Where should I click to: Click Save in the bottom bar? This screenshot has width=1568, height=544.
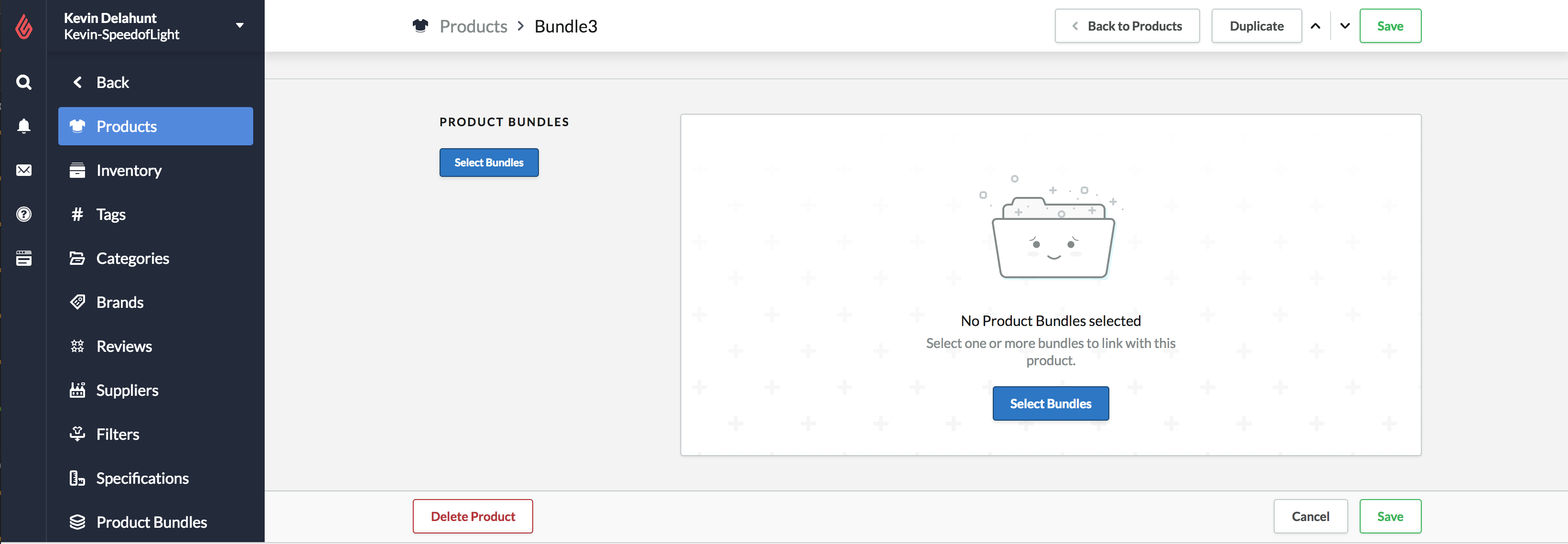coord(1390,516)
